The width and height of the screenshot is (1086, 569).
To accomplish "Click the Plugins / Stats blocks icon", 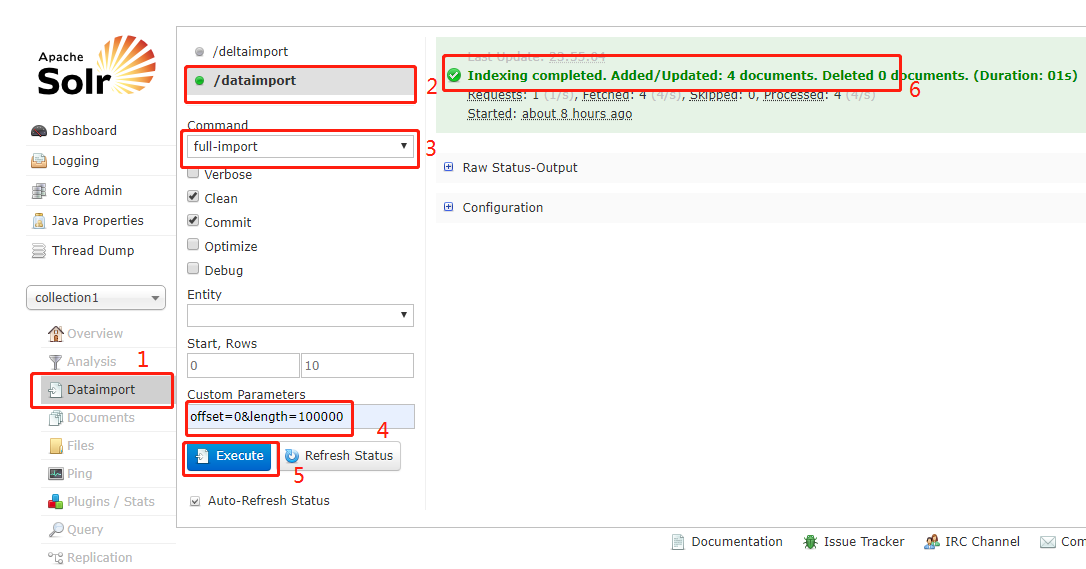I will tap(55, 502).
